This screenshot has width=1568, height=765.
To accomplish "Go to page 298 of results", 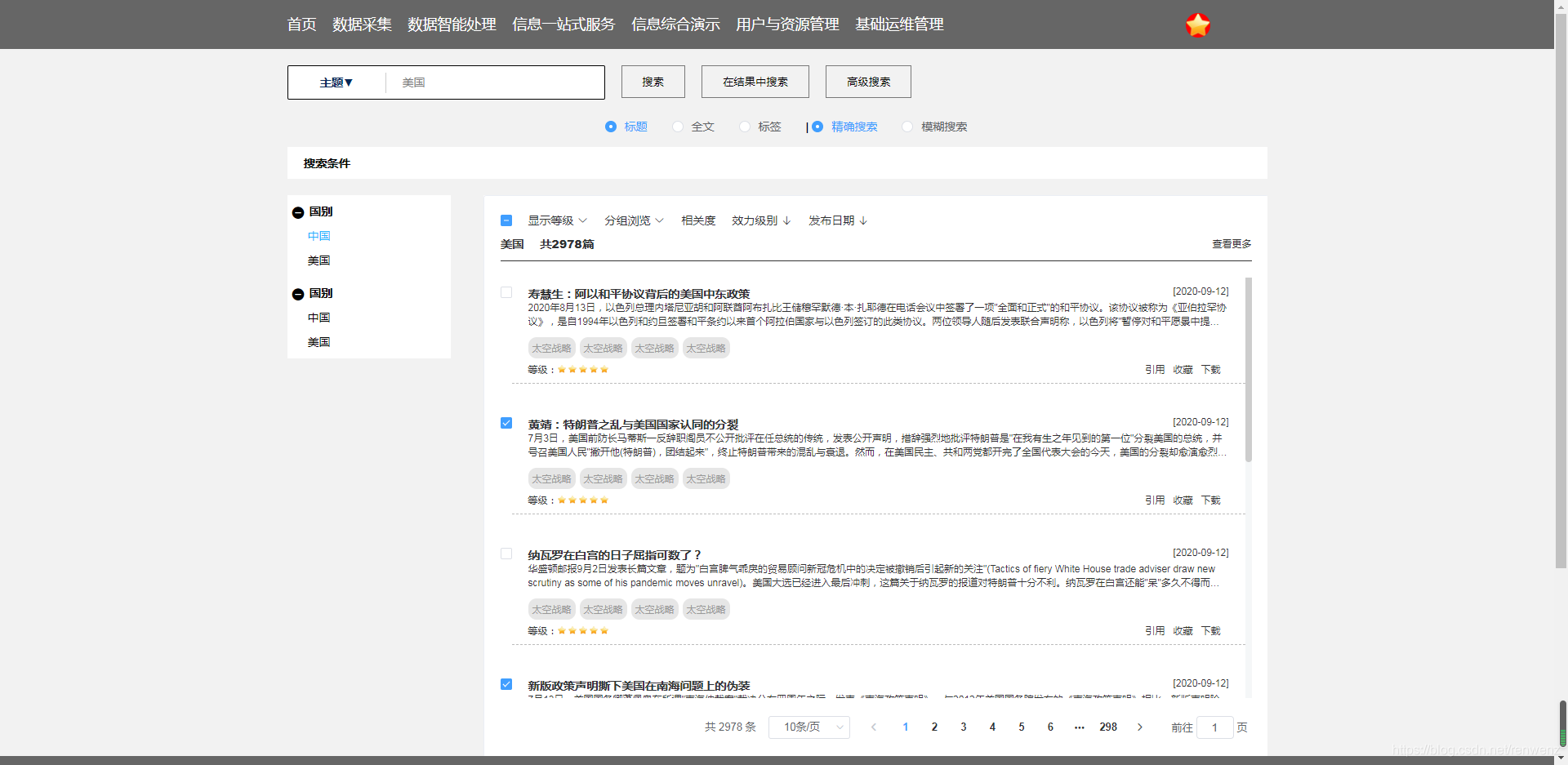I will coord(1108,727).
